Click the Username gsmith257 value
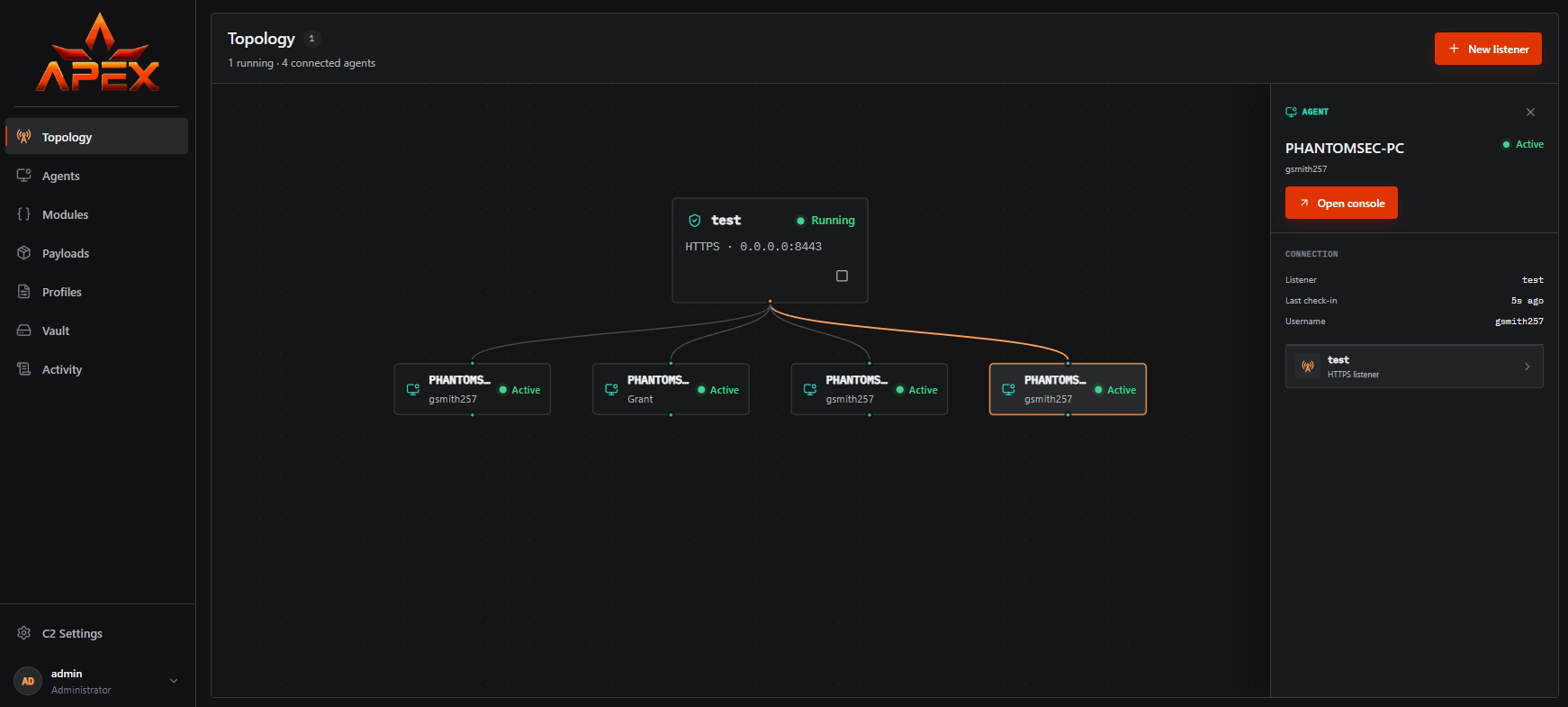Image resolution: width=1568 pixels, height=707 pixels. point(1519,322)
